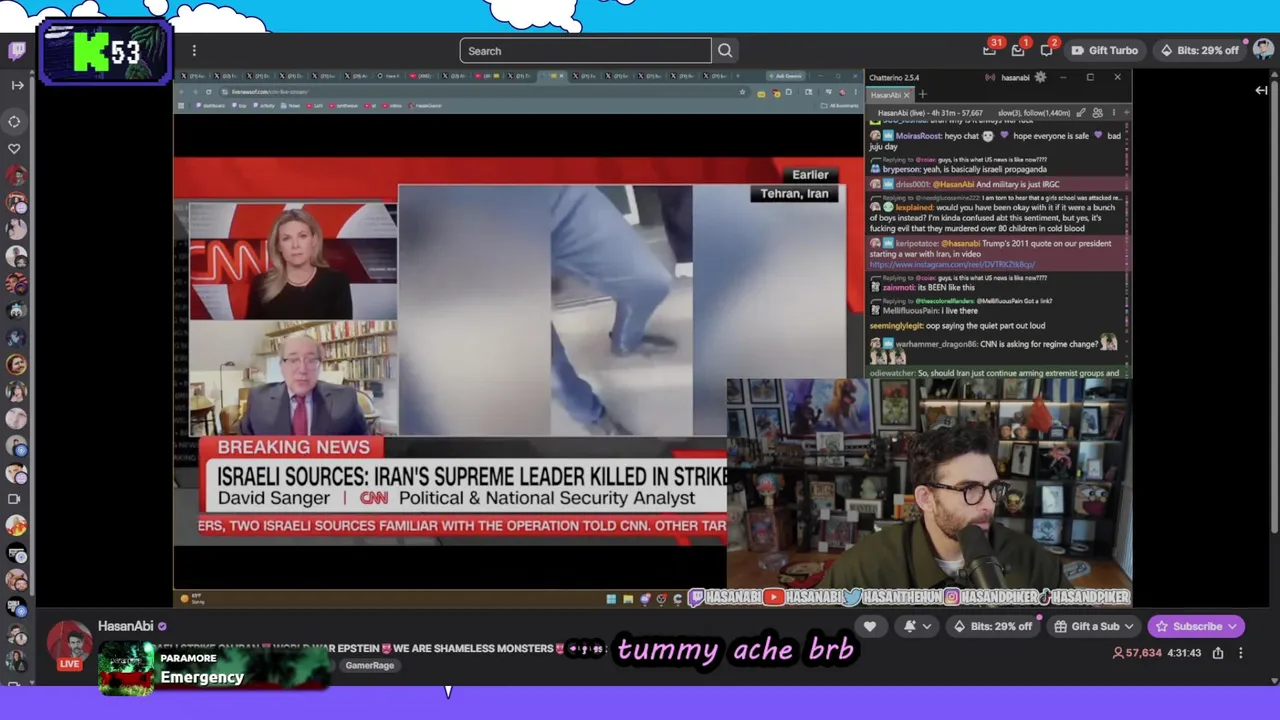This screenshot has width=1280, height=720.
Task: Open the HasanAbi channel name link
Action: (x=125, y=626)
